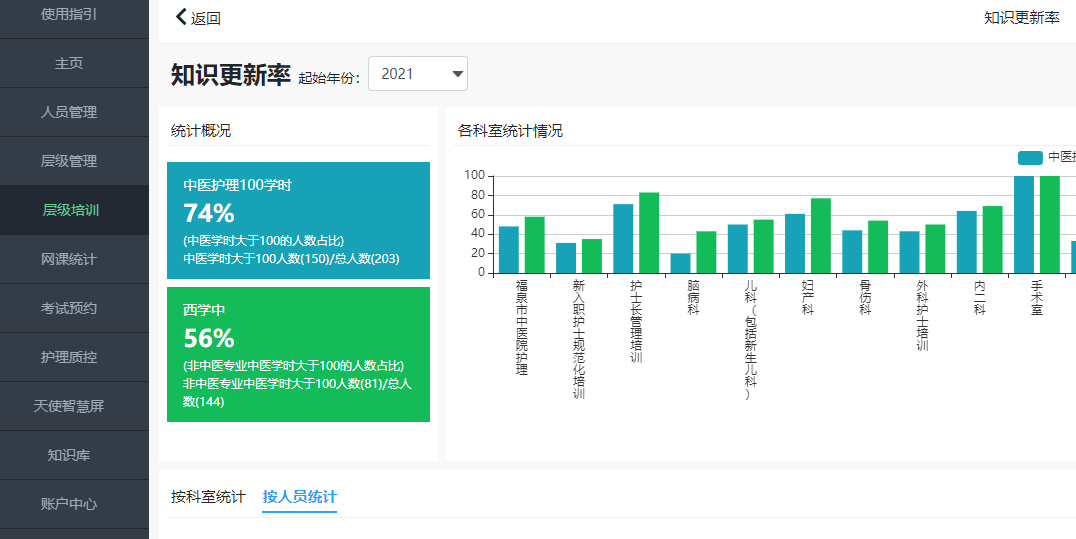Click the teal bar for 新入职护士规范化培训
The height and width of the screenshot is (539, 1076).
coord(566,257)
